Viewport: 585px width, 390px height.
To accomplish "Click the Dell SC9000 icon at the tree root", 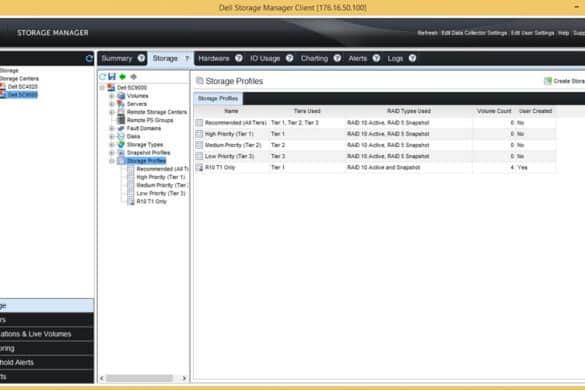I will point(111,88).
